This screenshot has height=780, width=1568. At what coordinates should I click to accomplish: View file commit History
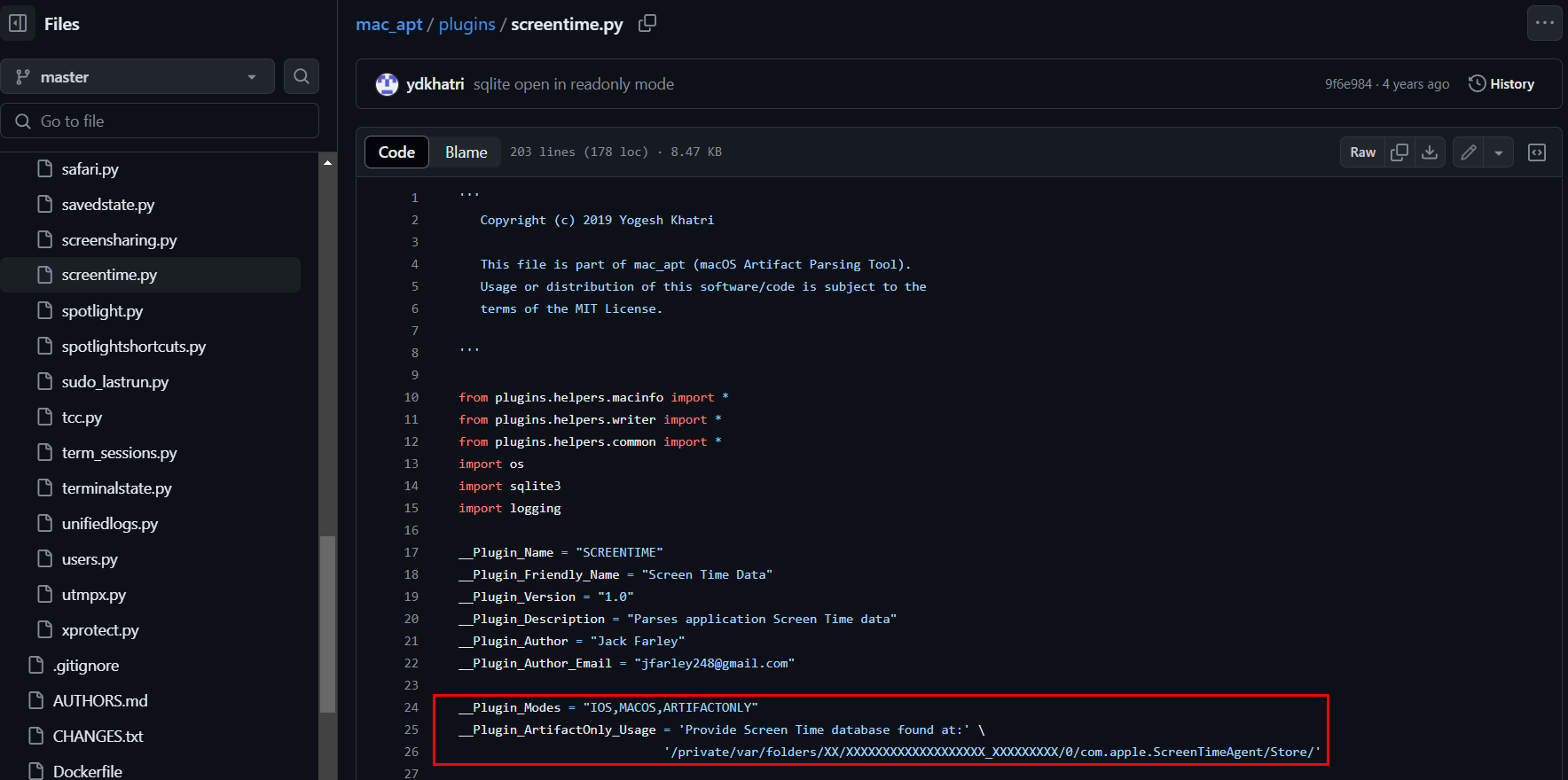tap(1501, 84)
